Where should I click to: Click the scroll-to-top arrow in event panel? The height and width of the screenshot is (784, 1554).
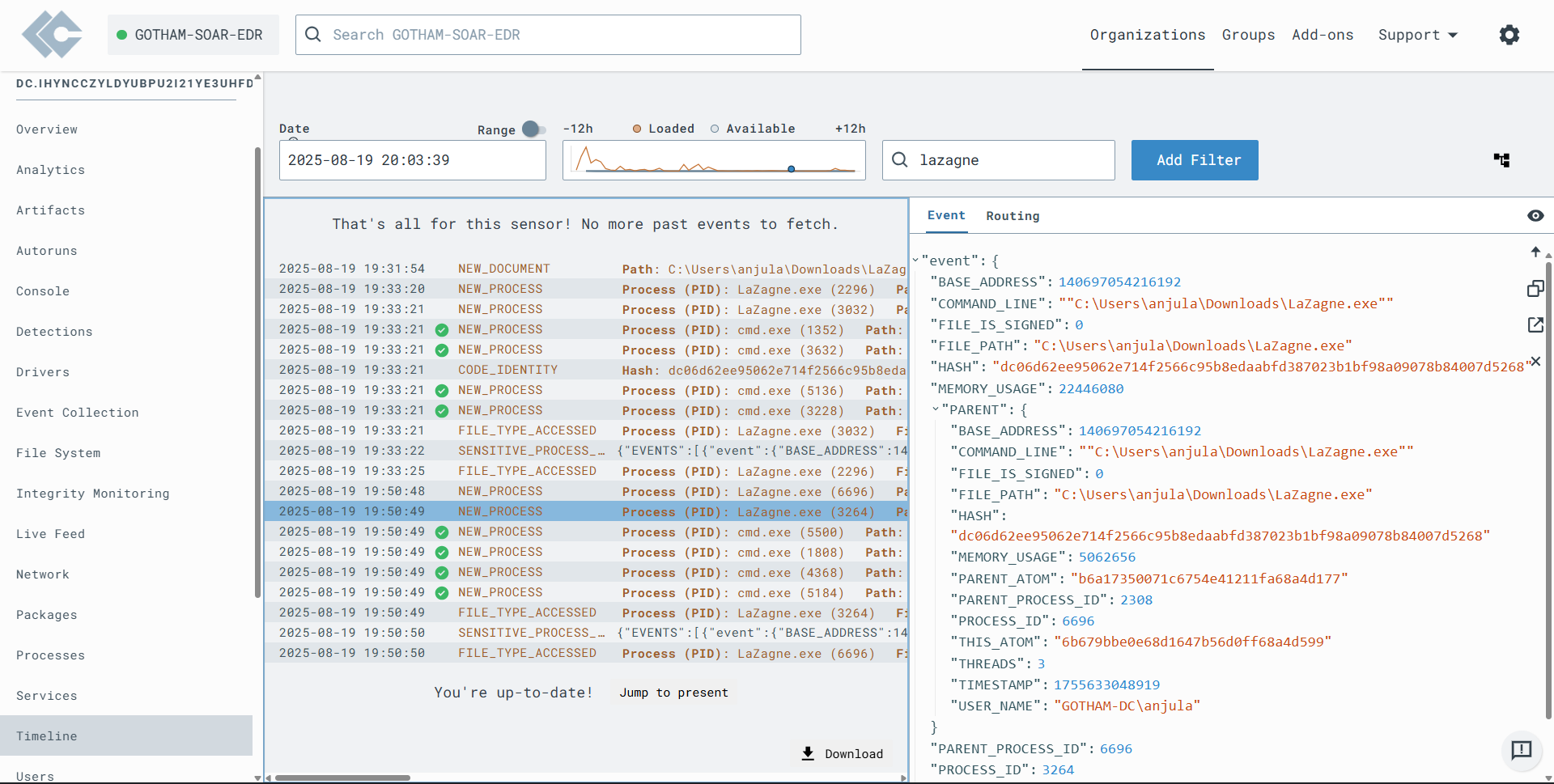click(x=1535, y=252)
